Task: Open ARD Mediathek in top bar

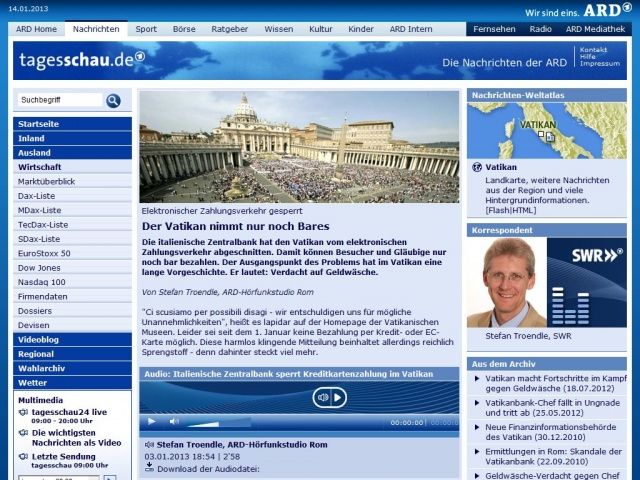Action: [x=595, y=29]
